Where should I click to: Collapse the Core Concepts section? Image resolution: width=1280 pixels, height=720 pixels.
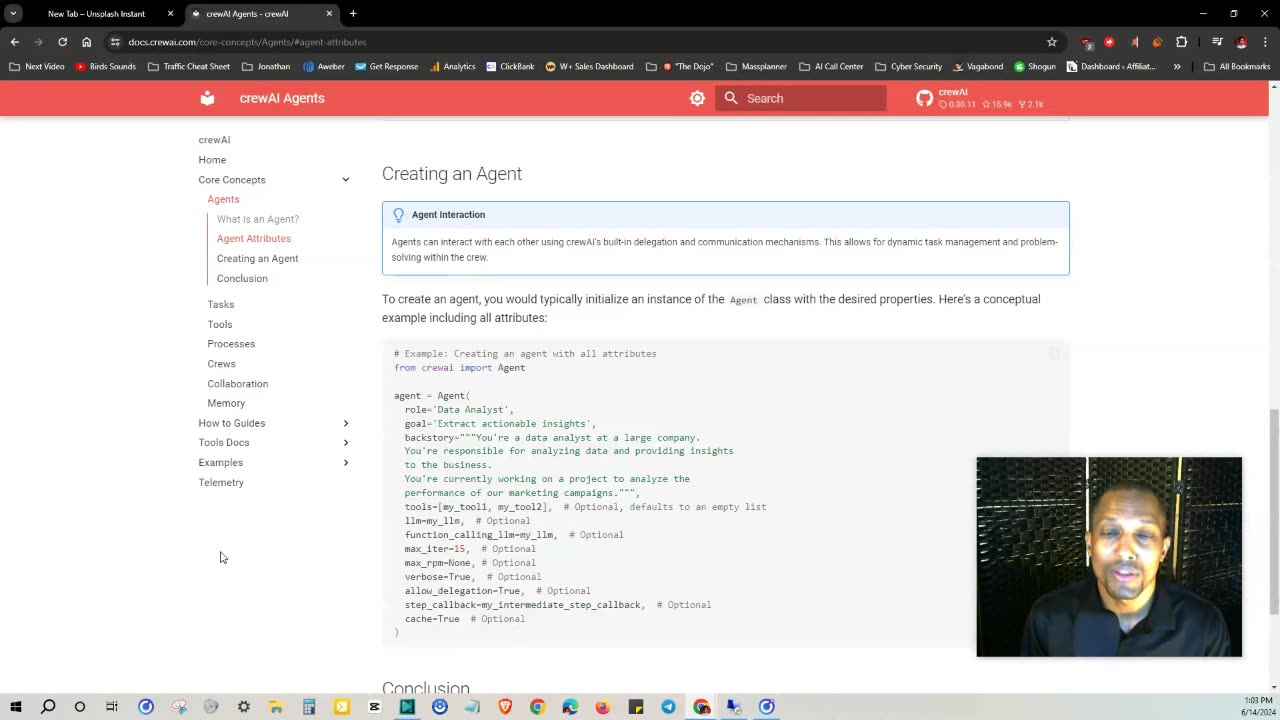[345, 179]
